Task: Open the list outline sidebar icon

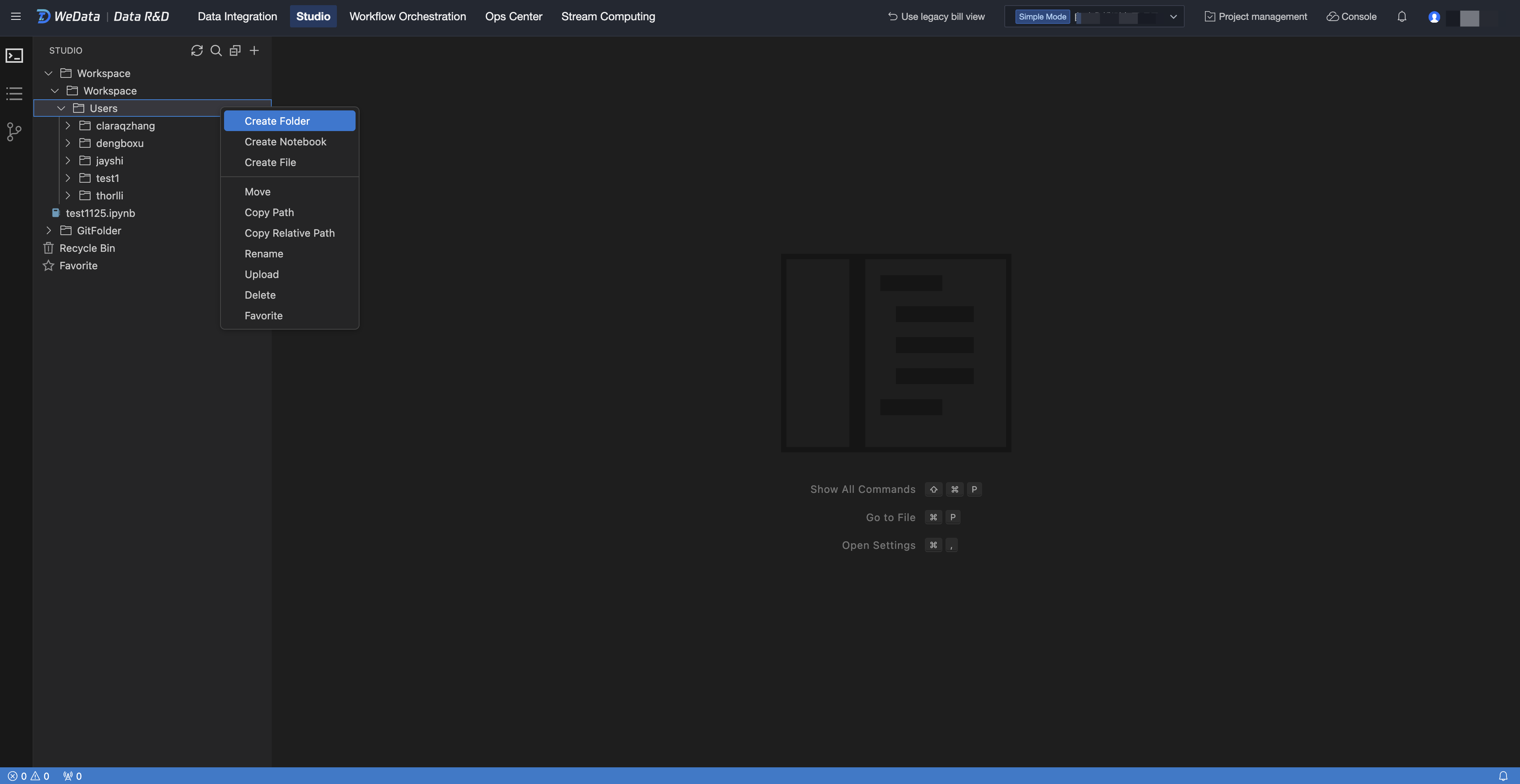Action: coord(14,94)
